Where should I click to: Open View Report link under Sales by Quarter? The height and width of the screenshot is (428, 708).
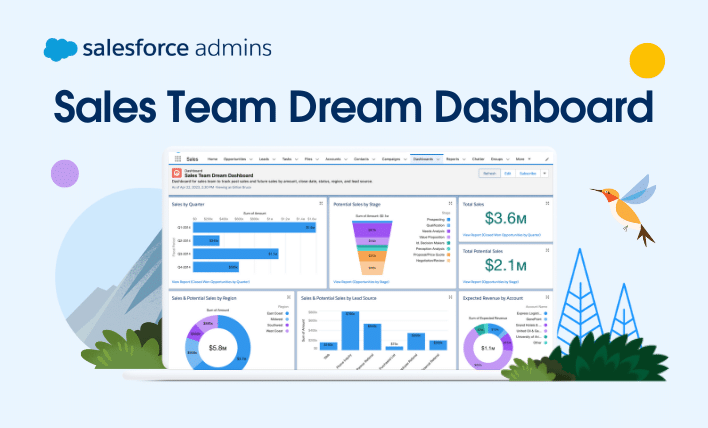210,282
